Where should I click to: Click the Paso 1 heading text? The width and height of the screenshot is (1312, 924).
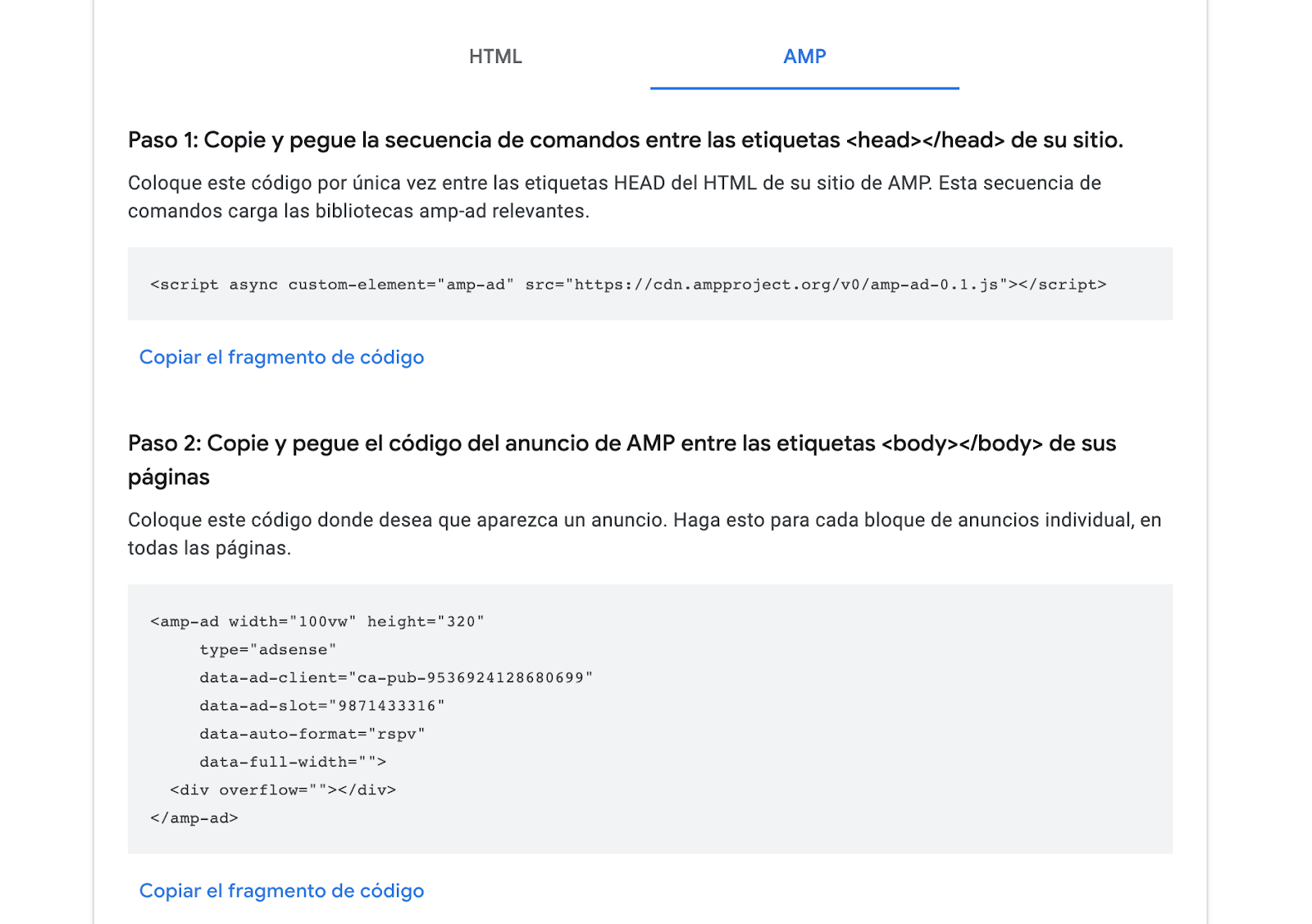[625, 140]
